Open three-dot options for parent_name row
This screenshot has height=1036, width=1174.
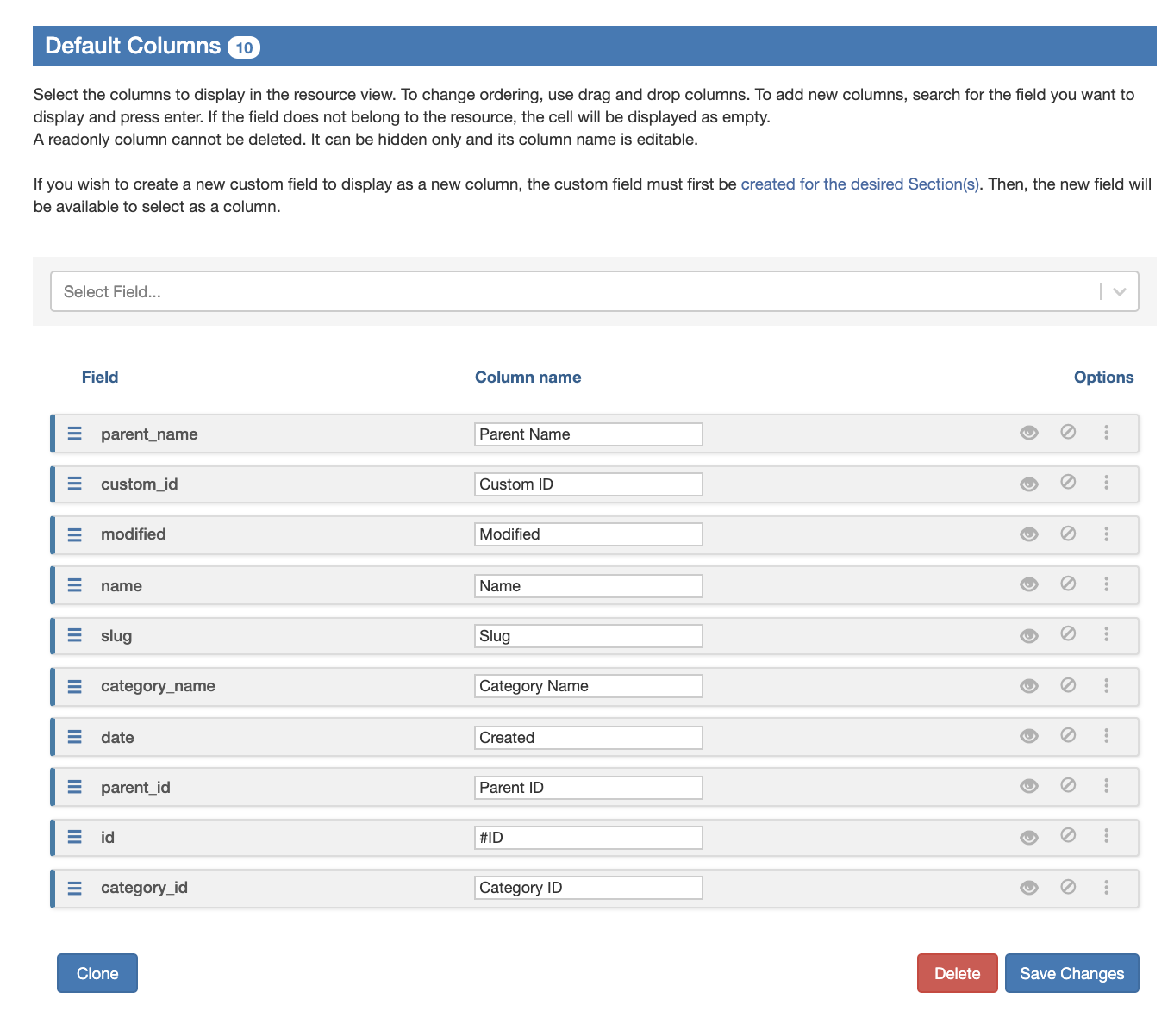point(1106,433)
